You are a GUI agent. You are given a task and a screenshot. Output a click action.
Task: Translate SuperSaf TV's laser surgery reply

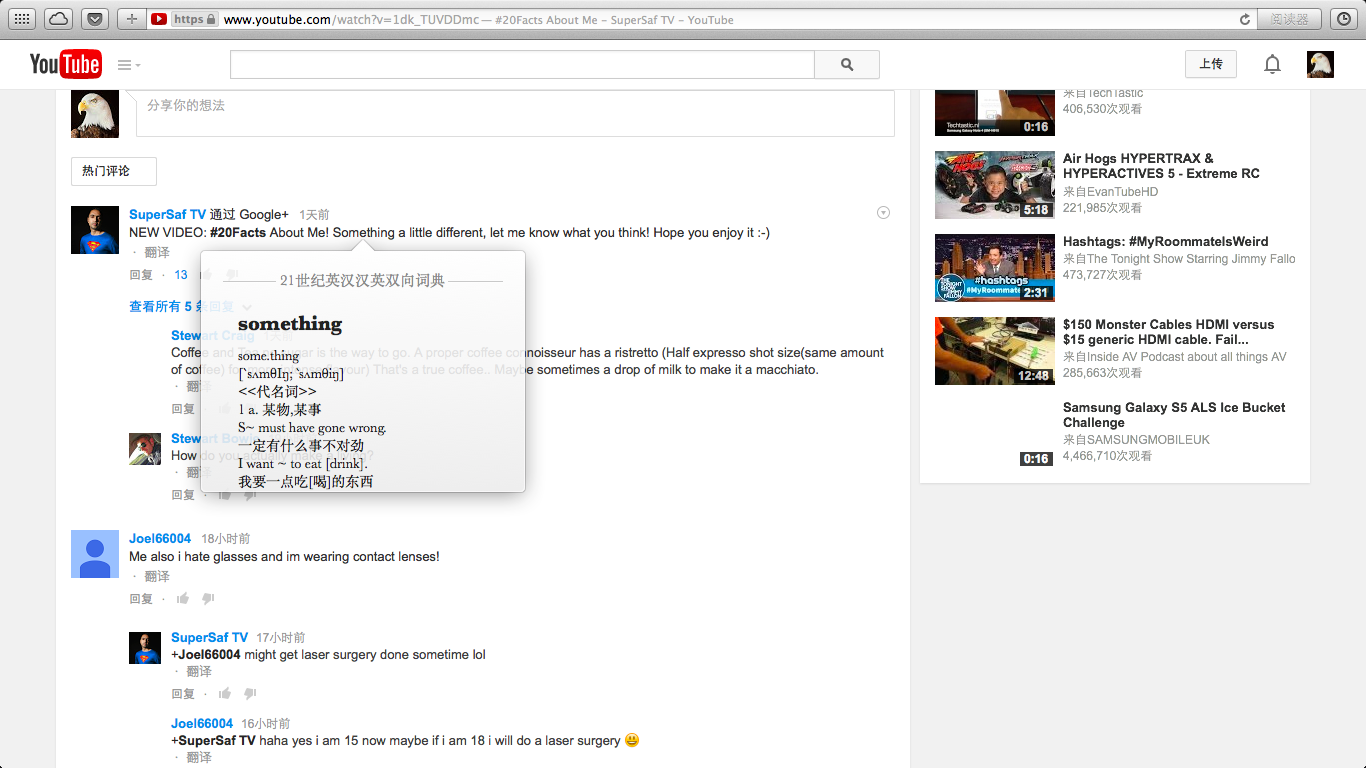[199, 671]
